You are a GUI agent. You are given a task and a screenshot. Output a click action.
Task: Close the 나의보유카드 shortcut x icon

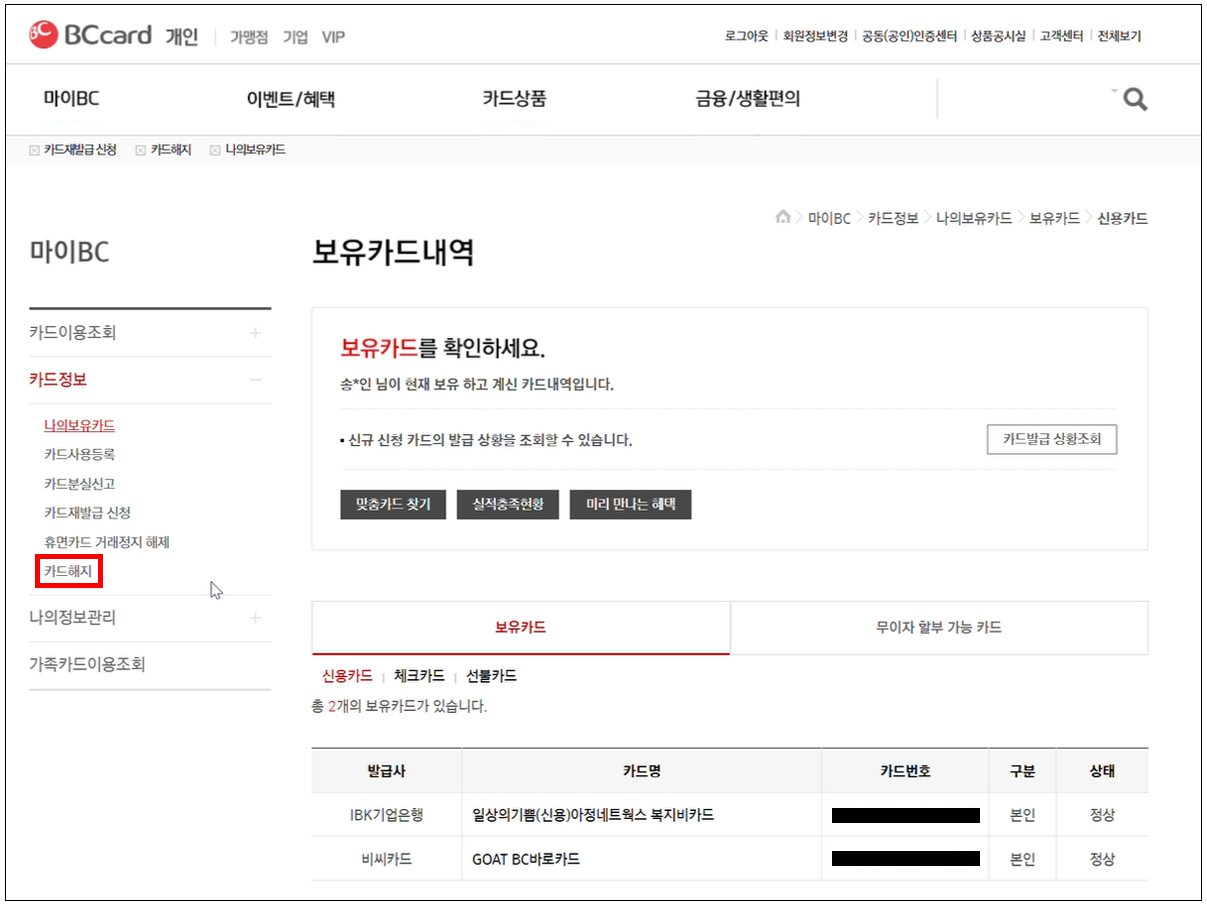point(215,150)
